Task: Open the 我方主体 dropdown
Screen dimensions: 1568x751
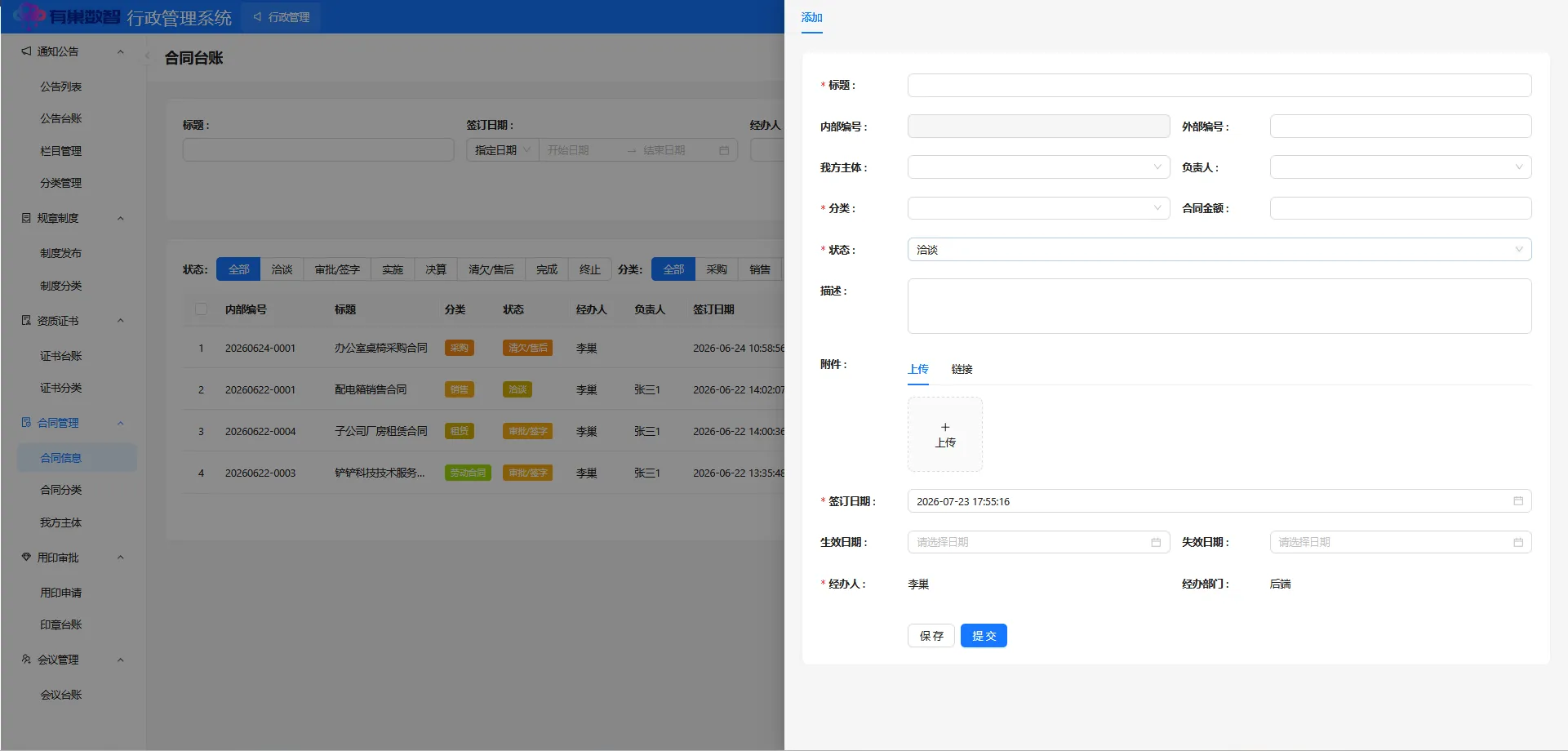Action: (1038, 167)
